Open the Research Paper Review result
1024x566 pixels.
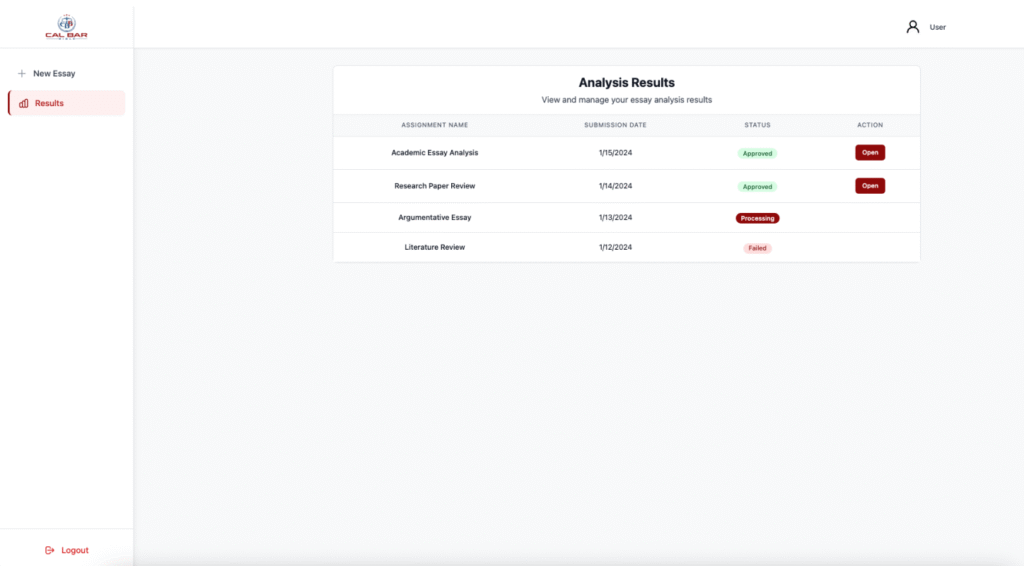pyautogui.click(x=869, y=186)
